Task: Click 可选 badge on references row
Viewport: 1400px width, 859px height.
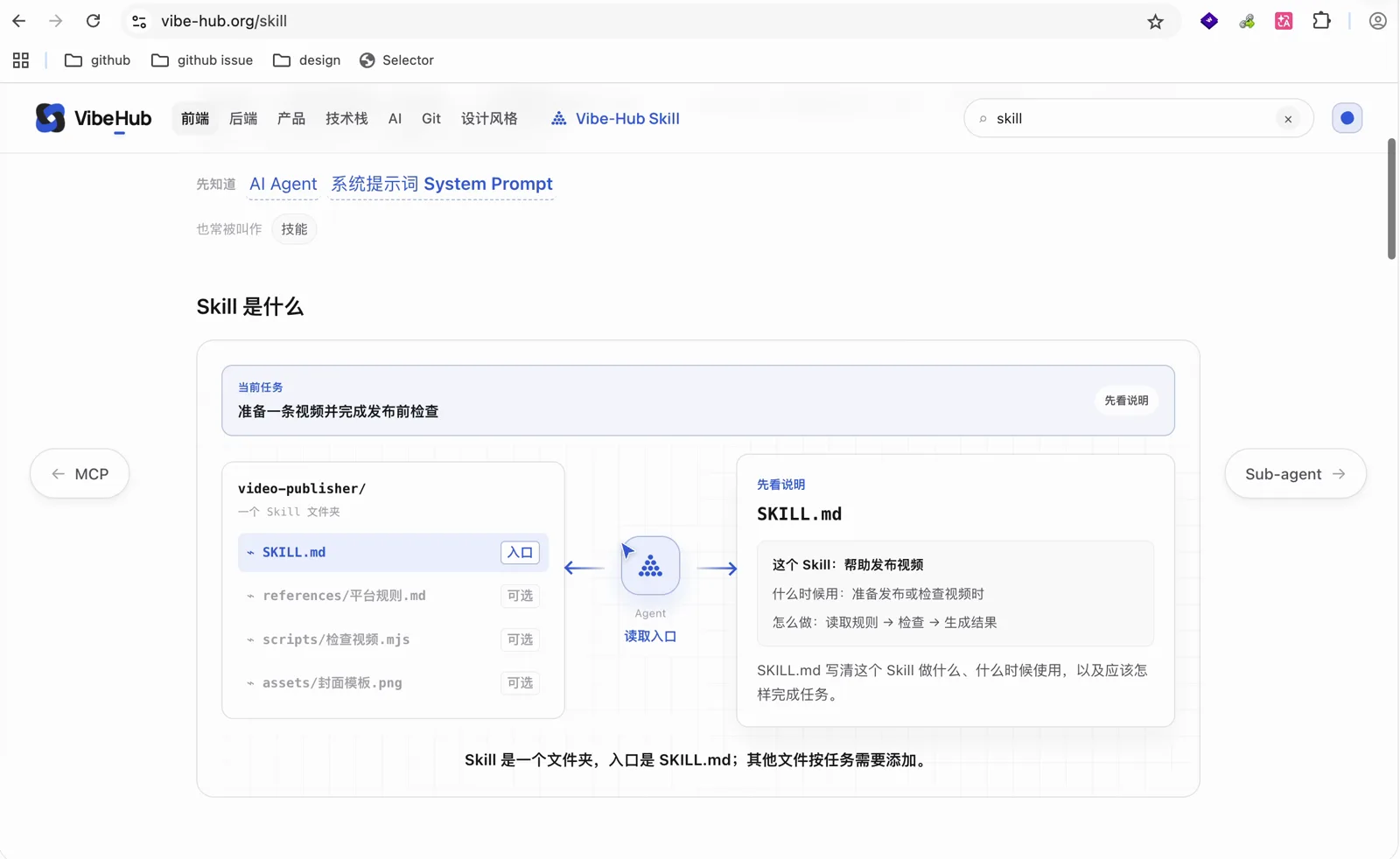Action: click(520, 596)
